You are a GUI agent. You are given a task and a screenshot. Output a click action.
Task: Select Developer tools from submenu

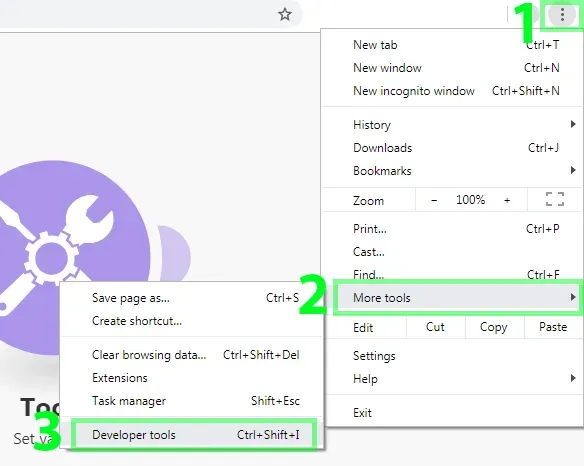pos(194,435)
